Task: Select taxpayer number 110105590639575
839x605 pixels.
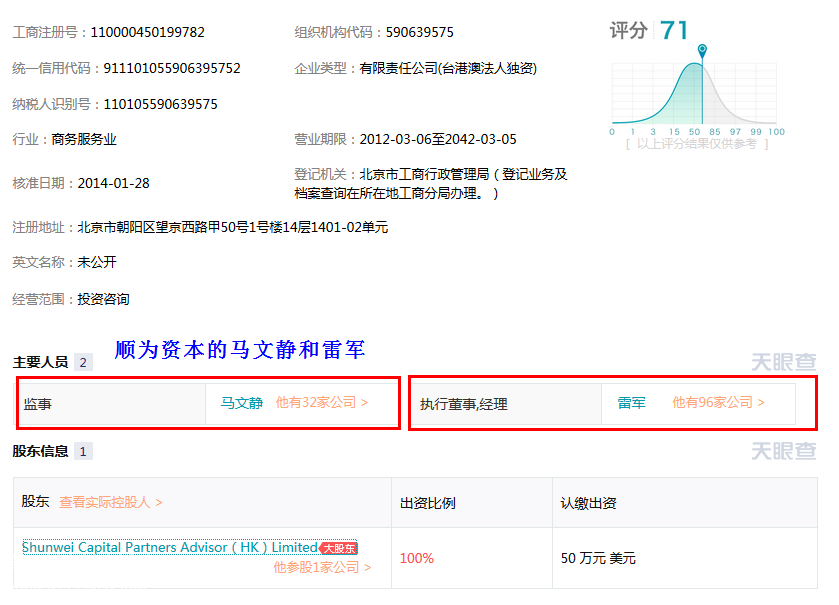Action: pos(161,104)
